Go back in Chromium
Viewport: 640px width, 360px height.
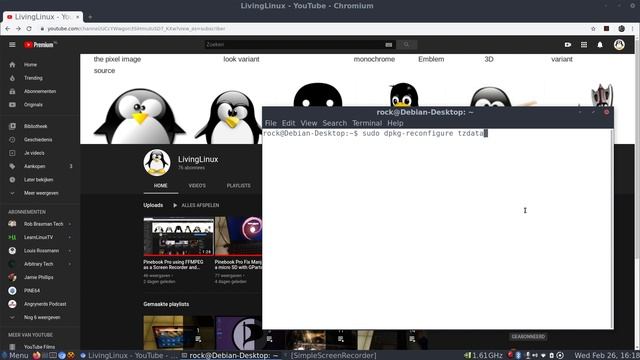pos(8,29)
